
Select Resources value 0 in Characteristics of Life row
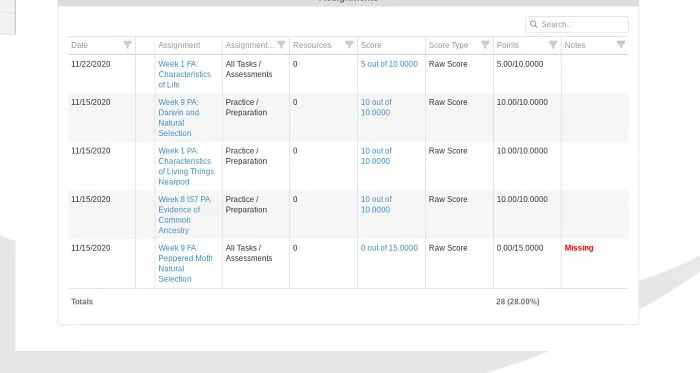(295, 64)
